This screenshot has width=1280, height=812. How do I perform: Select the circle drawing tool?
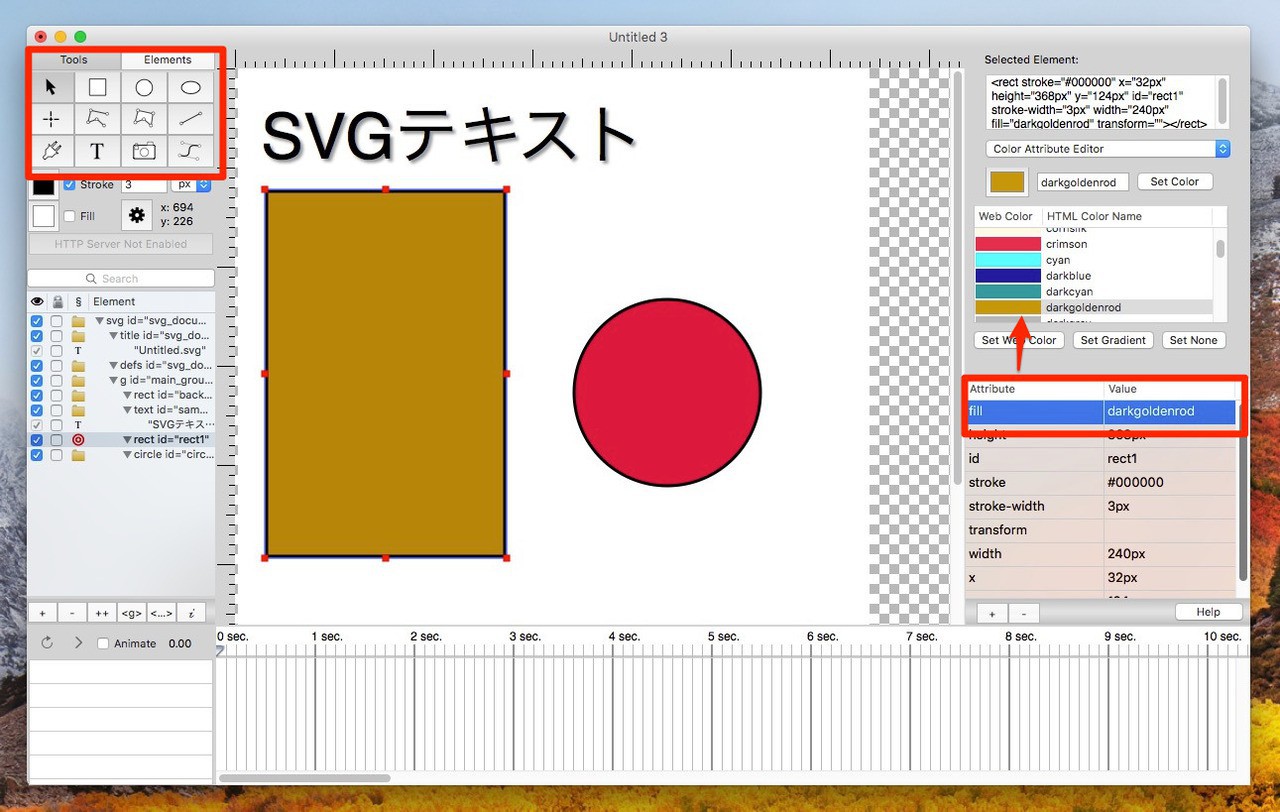click(x=144, y=88)
